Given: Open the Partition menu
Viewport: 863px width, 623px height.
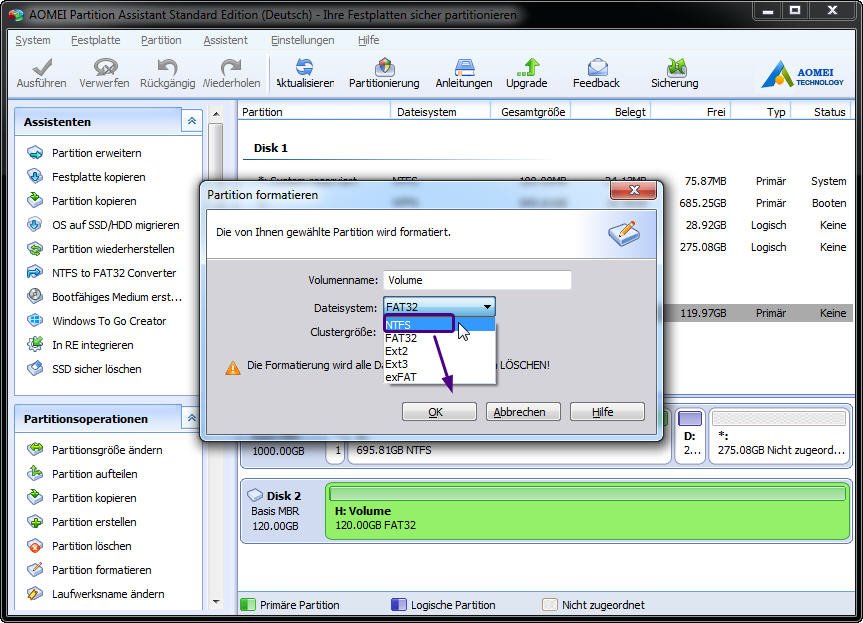Looking at the screenshot, I should pyautogui.click(x=161, y=40).
